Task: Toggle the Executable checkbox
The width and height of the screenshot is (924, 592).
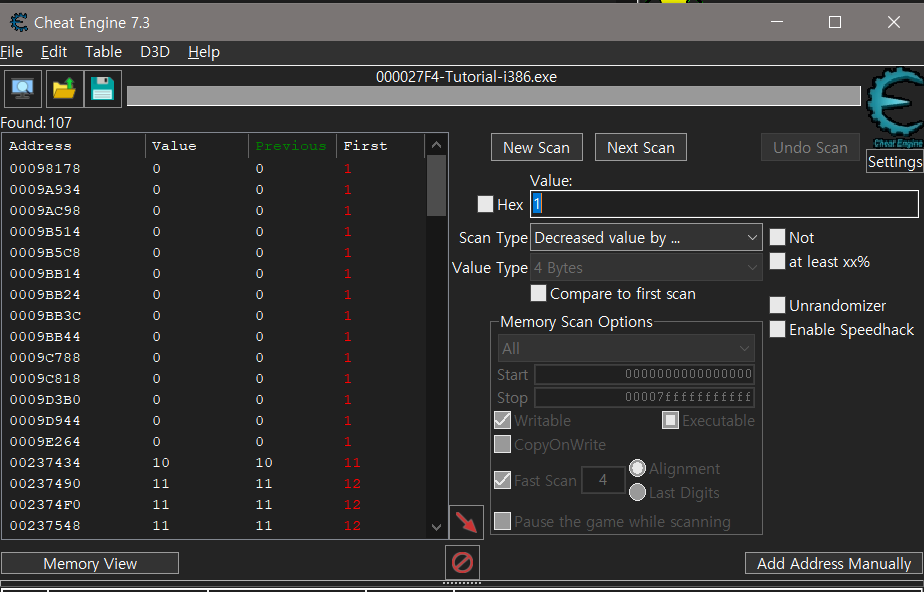Action: click(x=670, y=421)
